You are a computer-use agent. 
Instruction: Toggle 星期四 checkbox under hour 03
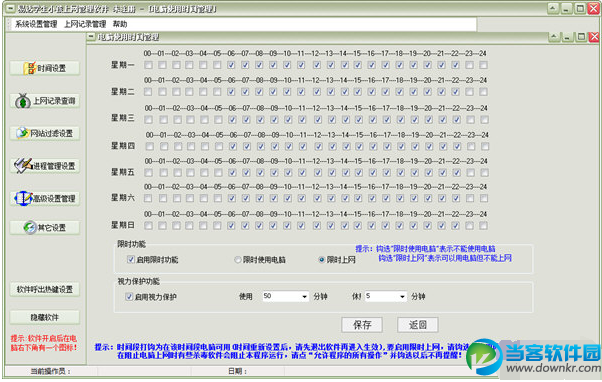(191, 146)
